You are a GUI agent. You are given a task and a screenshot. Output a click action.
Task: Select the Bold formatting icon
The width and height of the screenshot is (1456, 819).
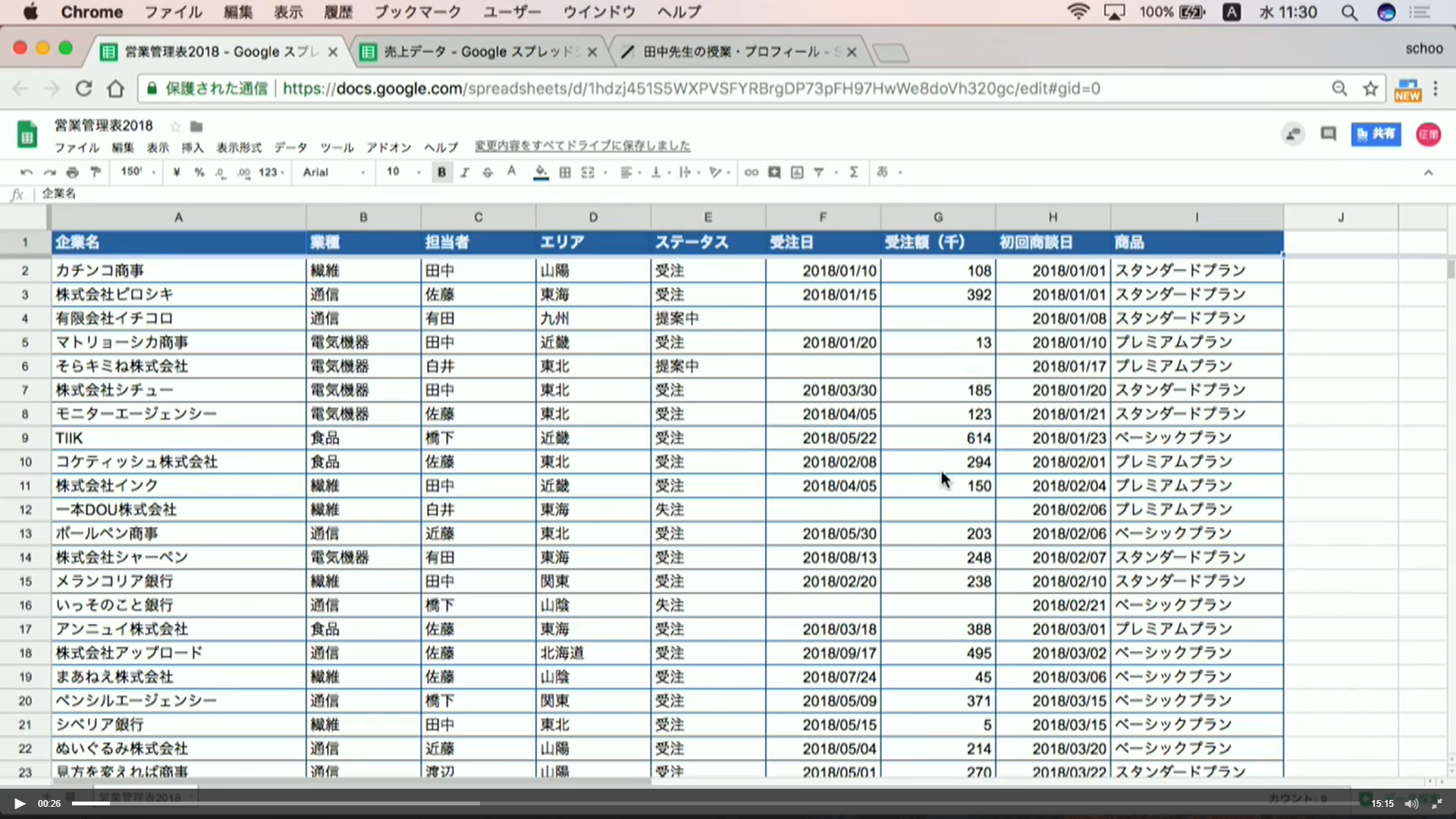441,172
